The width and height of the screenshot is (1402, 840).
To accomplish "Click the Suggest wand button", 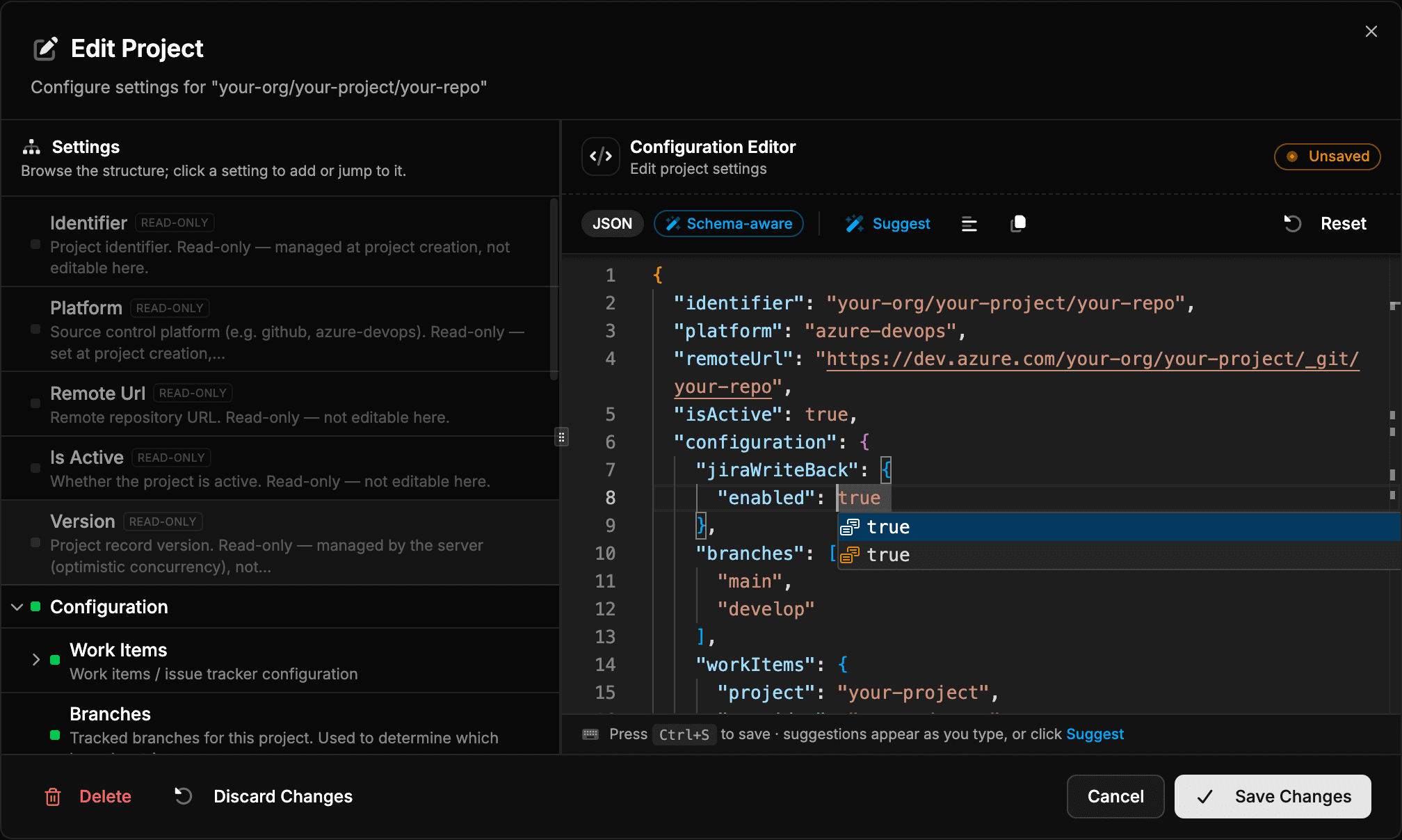I will (x=888, y=223).
